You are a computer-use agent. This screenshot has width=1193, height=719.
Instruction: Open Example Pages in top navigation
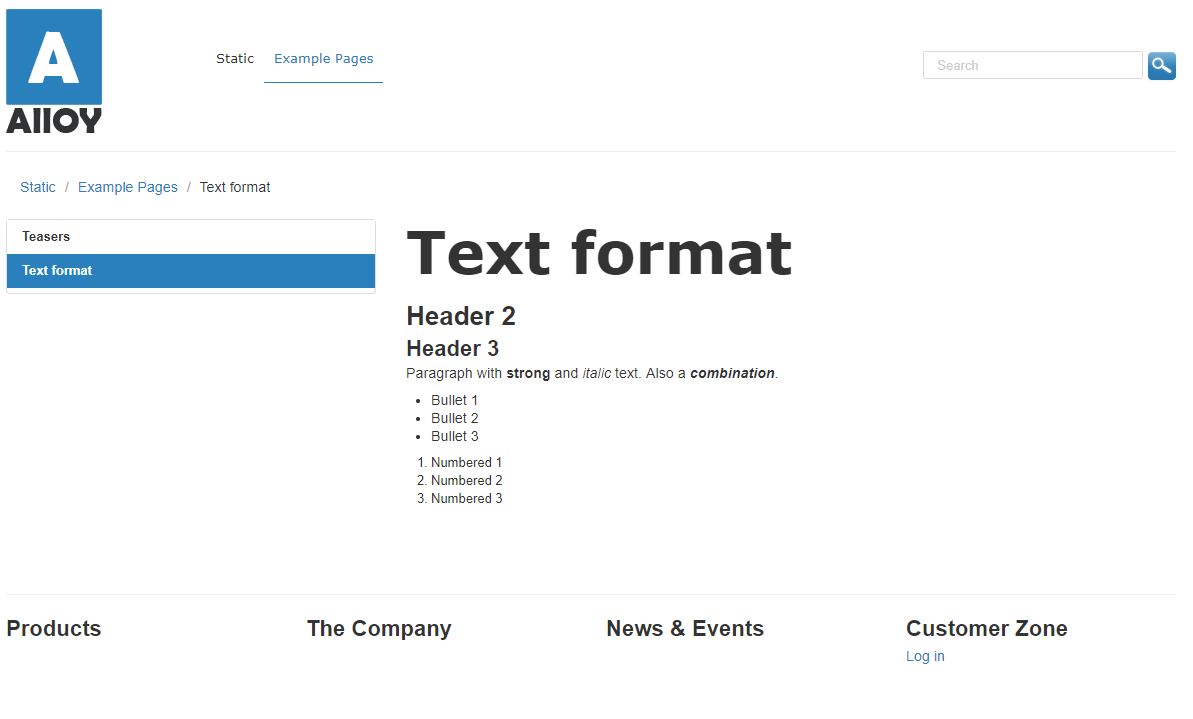coord(323,59)
